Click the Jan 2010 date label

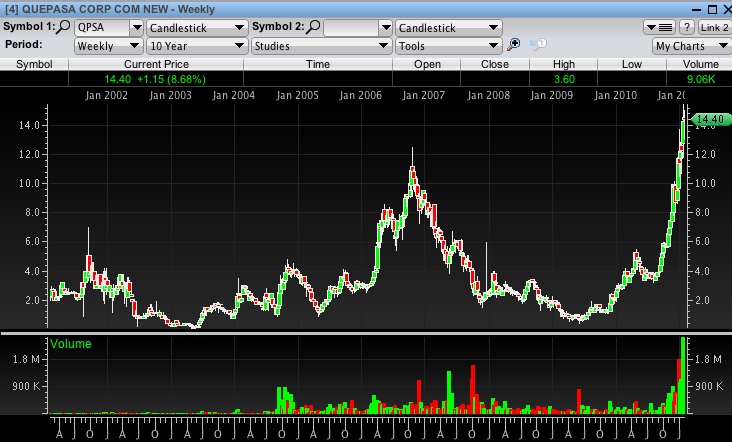click(x=615, y=95)
